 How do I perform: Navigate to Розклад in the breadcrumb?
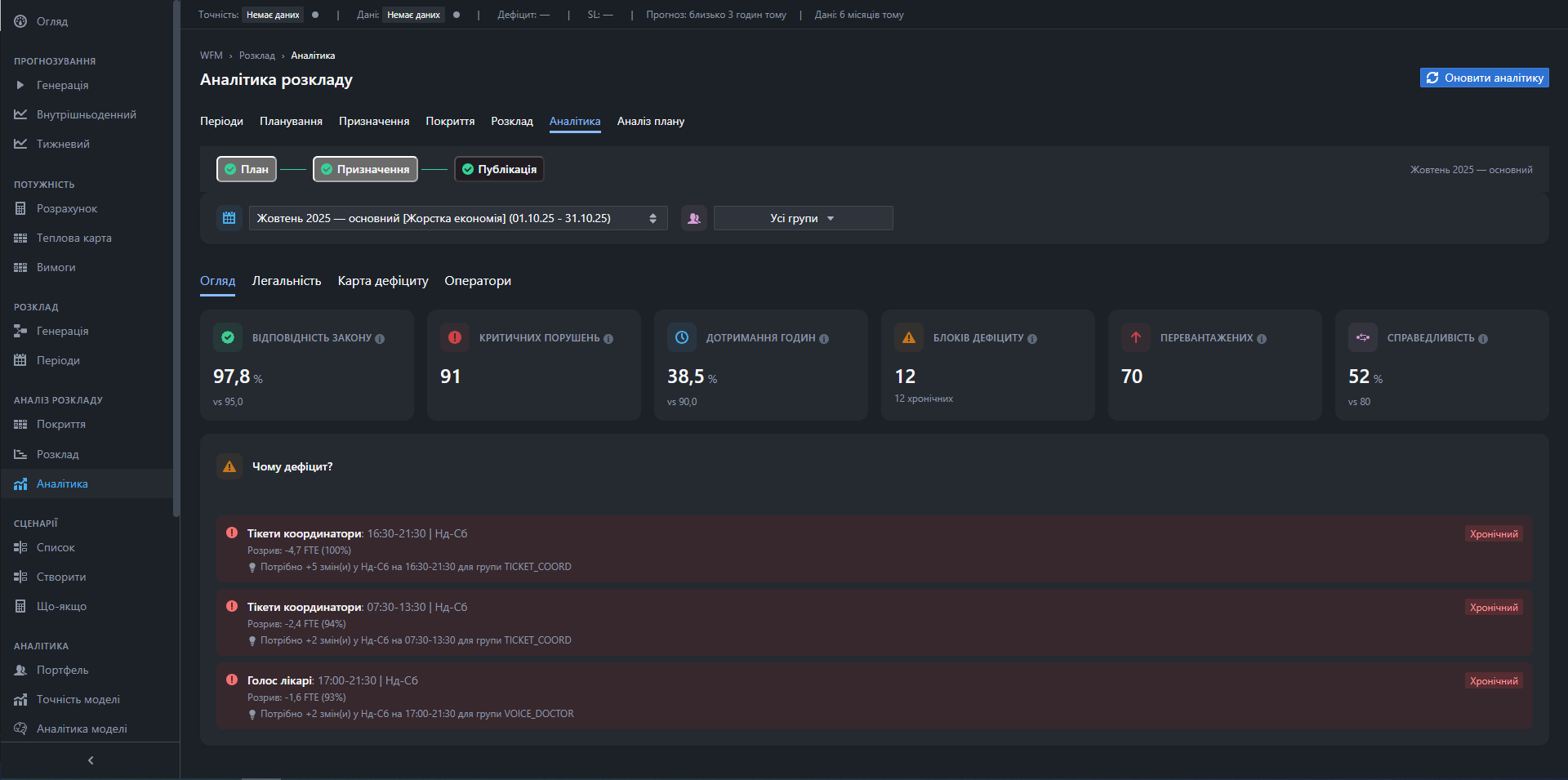pyautogui.click(x=256, y=56)
